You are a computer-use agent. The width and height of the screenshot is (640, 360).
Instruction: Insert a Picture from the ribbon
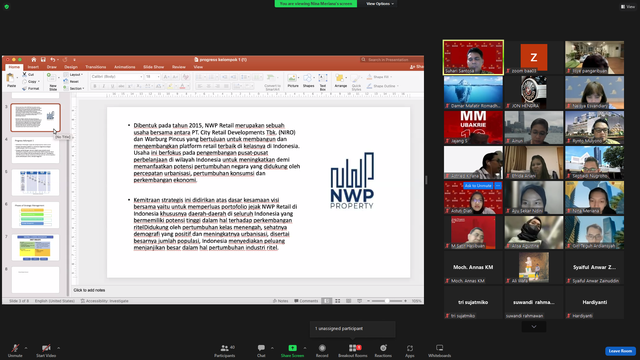click(x=293, y=80)
